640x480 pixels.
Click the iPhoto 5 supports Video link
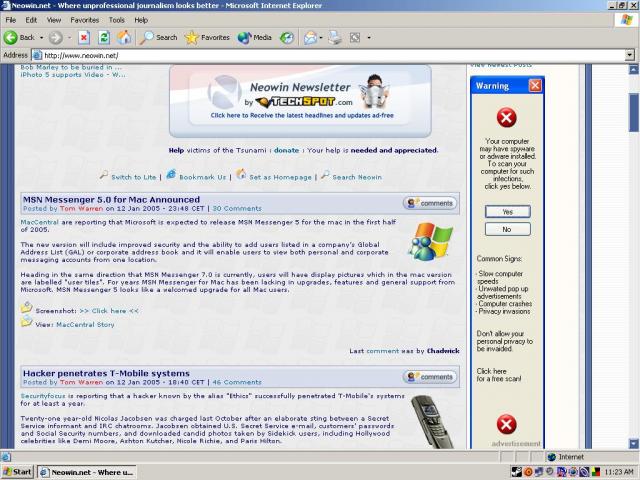(73, 75)
